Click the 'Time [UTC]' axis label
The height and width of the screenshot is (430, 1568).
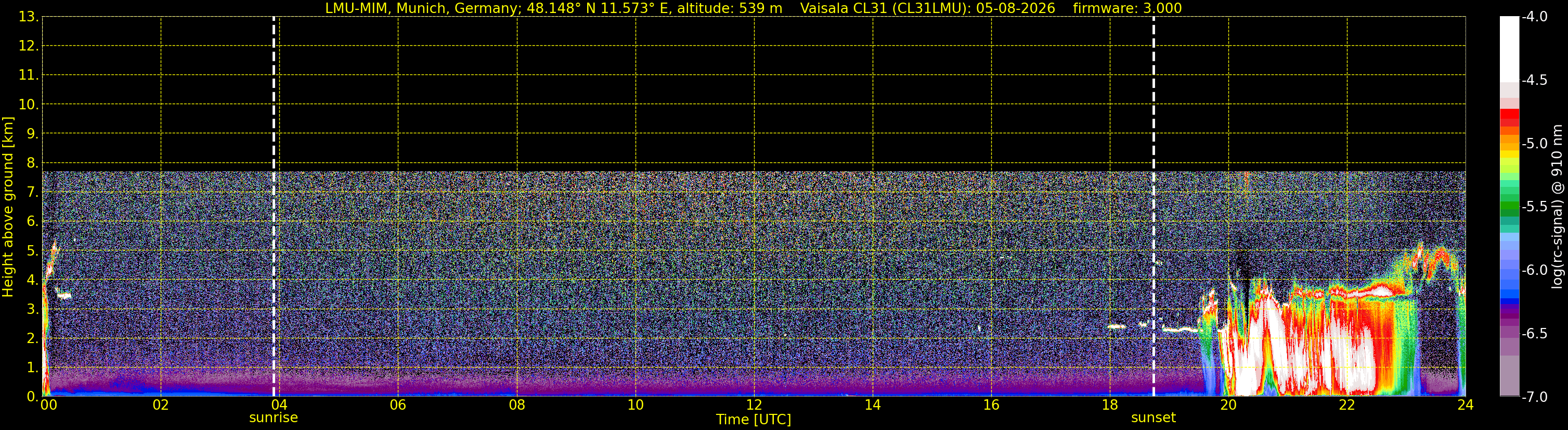click(x=754, y=420)
